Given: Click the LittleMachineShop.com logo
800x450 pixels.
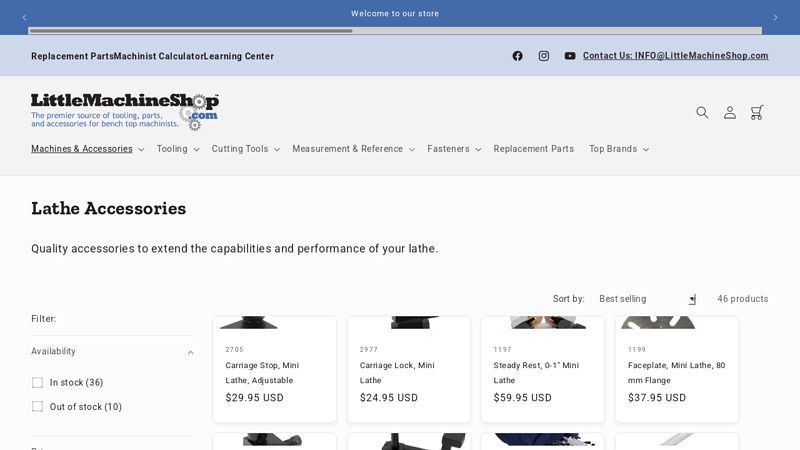Looking at the screenshot, I should pyautogui.click(x=125, y=111).
